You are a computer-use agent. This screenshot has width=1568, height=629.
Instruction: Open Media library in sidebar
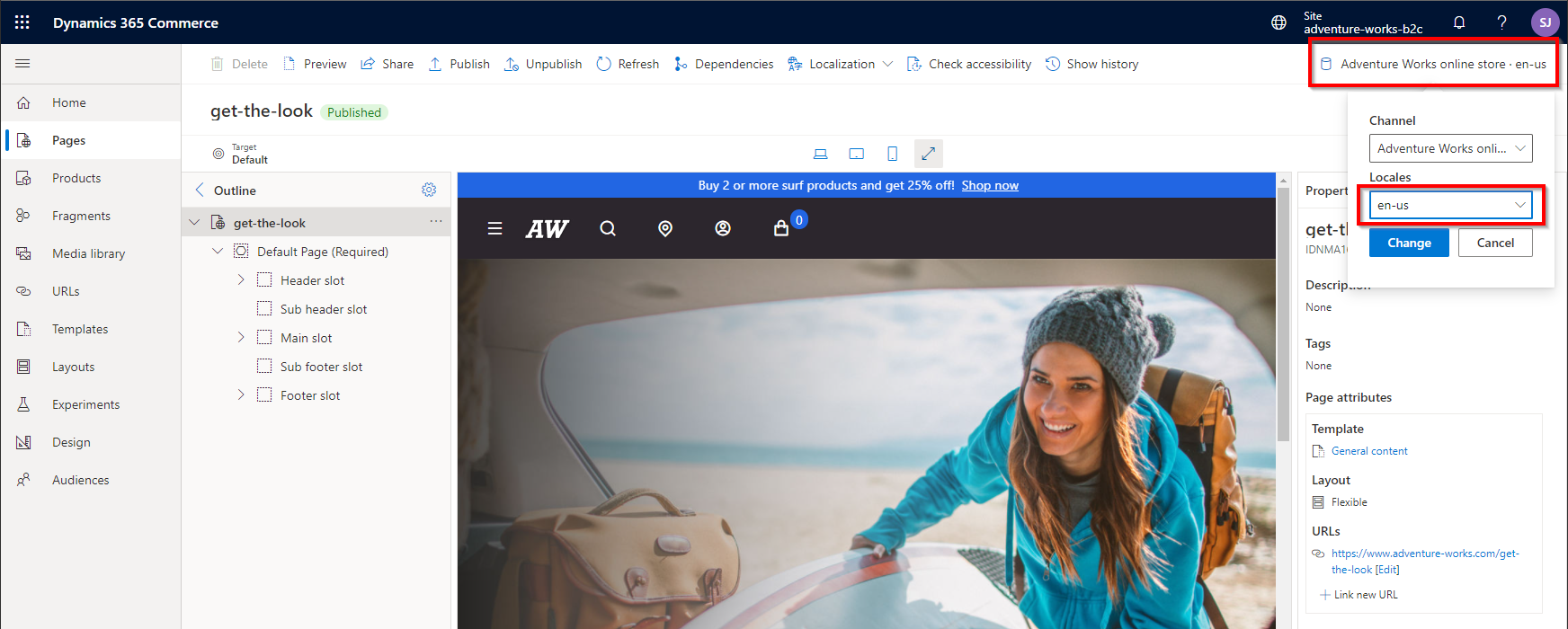[x=91, y=253]
